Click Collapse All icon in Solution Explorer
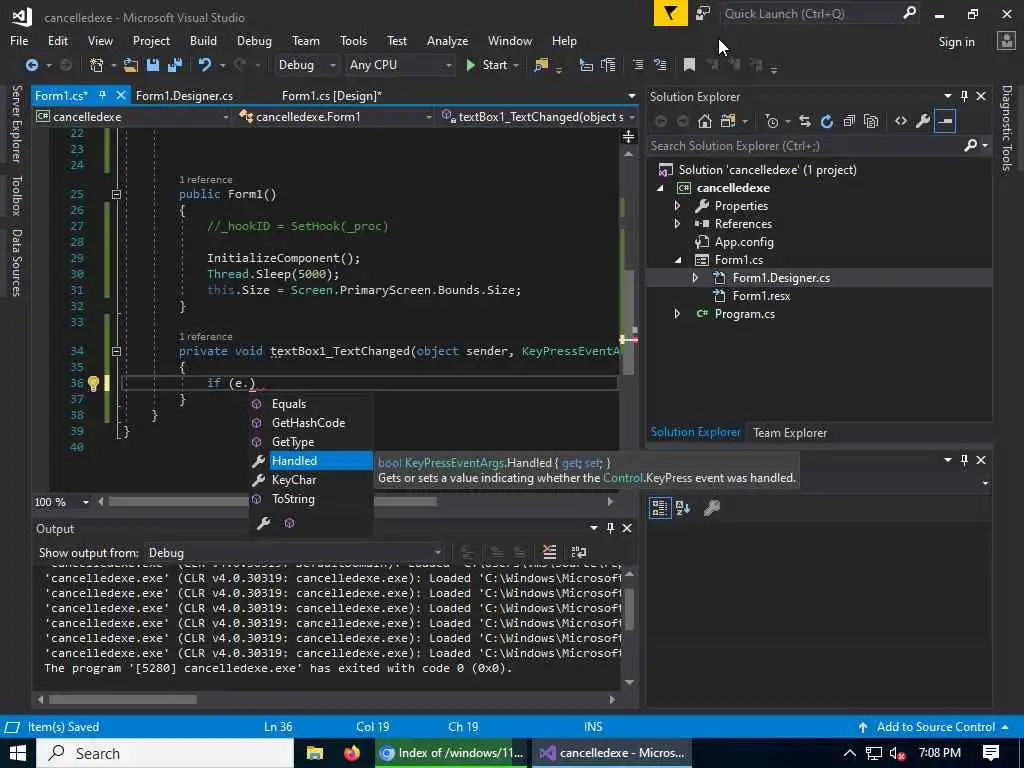This screenshot has width=1024, height=768. coord(849,121)
